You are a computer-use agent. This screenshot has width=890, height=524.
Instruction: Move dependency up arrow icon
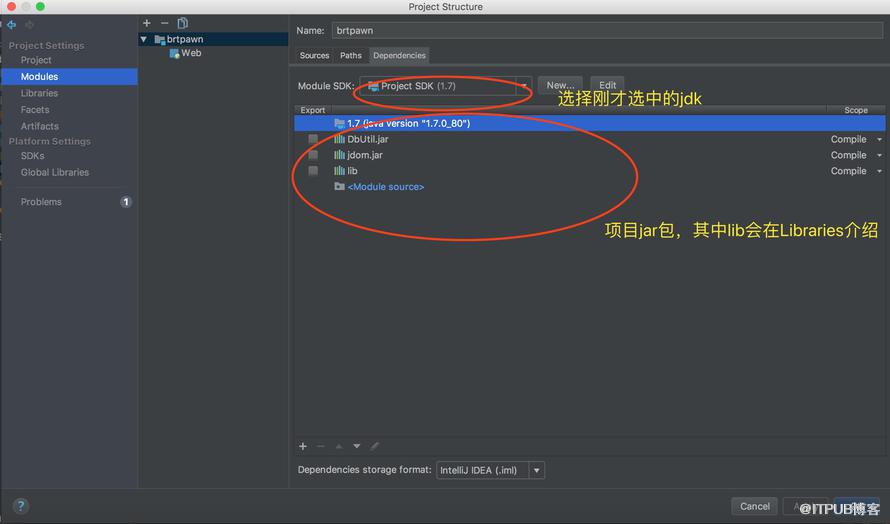pyautogui.click(x=339, y=446)
